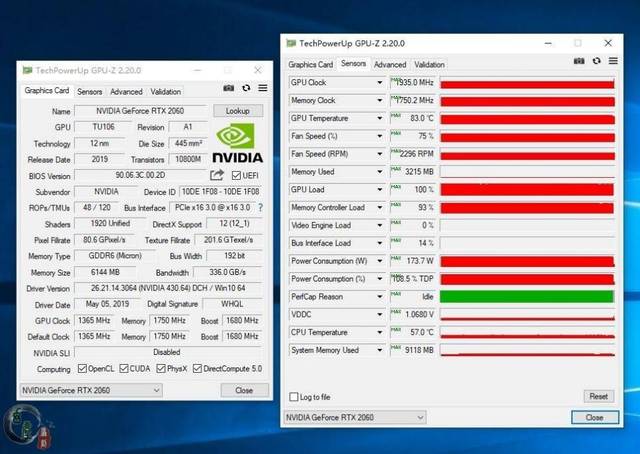Open Validation tab in left window
Screen dimensions: 640x454
166,92
